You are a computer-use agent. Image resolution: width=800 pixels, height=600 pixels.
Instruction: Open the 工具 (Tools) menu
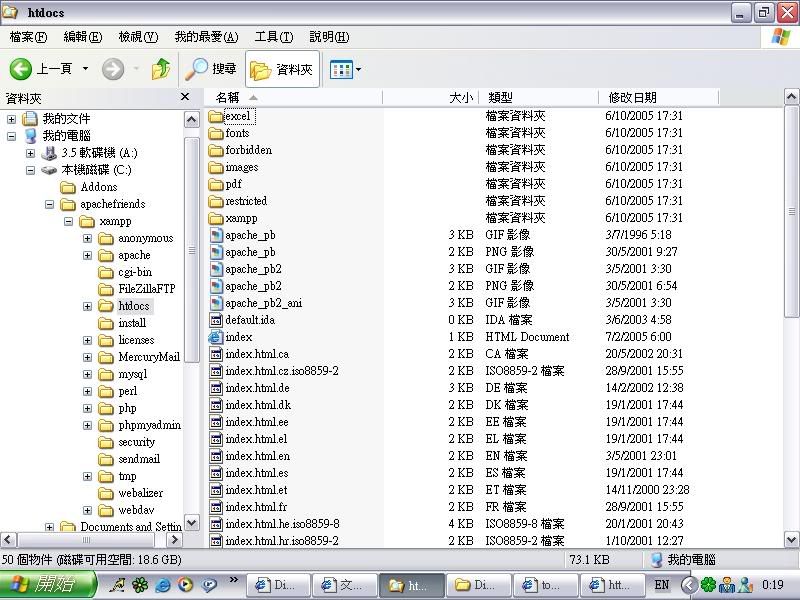[273, 37]
